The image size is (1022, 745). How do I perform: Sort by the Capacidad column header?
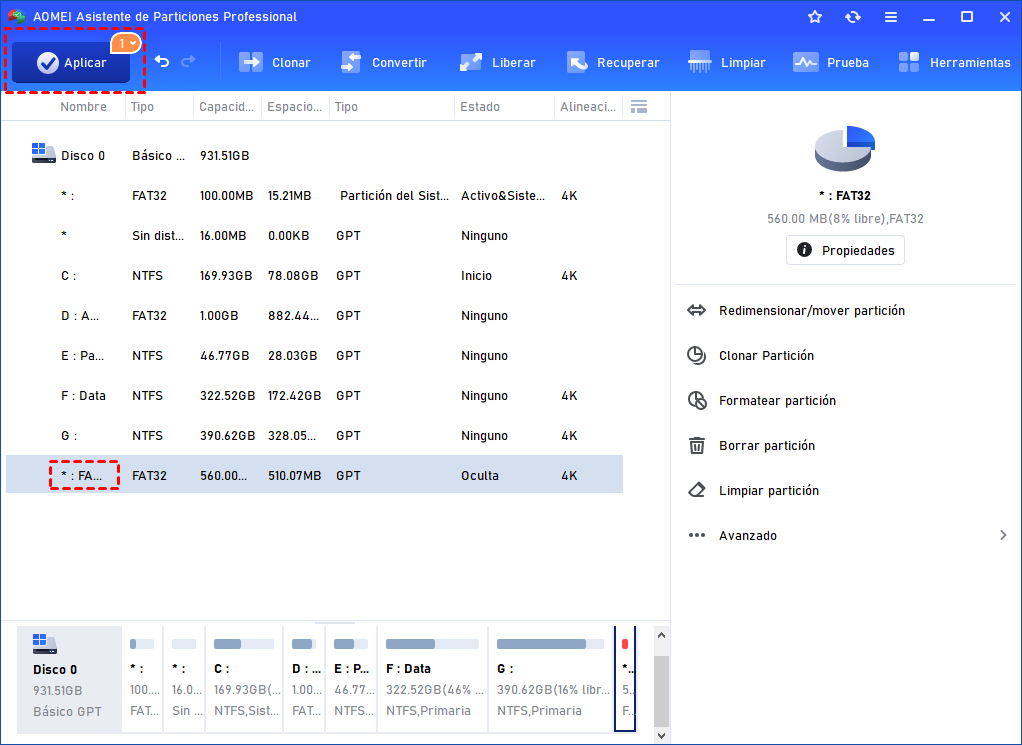pos(226,106)
